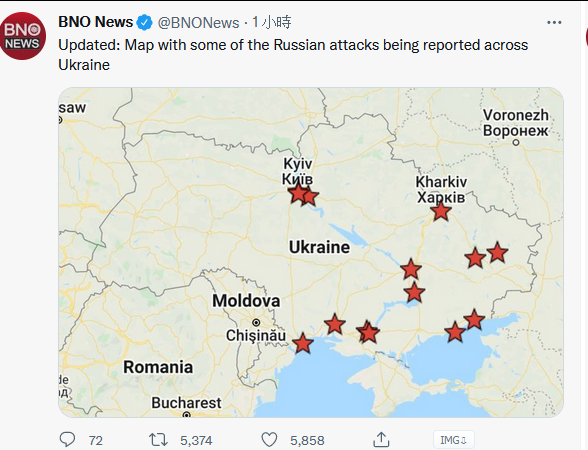The image size is (588, 450).
Task: Click the Moldova label on the map
Action: [x=246, y=301]
